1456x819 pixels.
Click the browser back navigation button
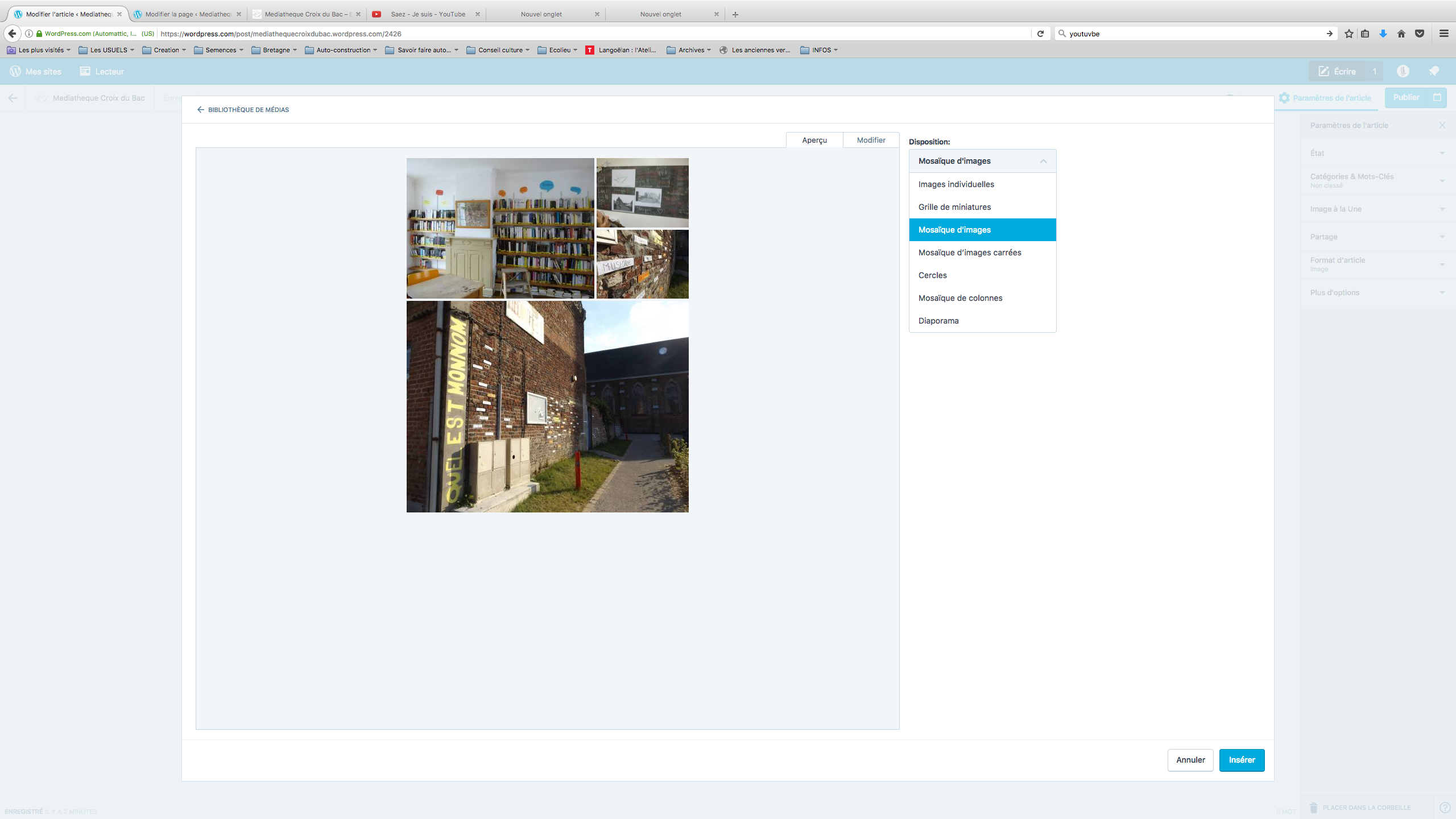(x=13, y=34)
